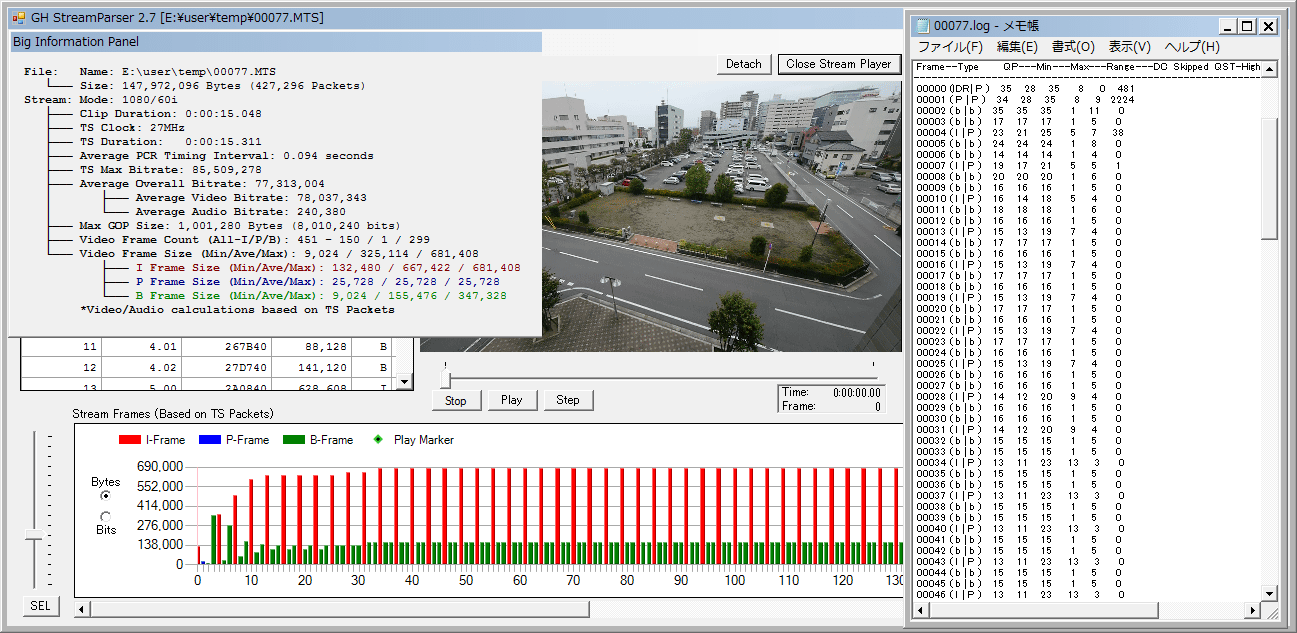Click the Notepad icon beside 00077.log
This screenshot has height=633, width=1297.
pos(922,26)
